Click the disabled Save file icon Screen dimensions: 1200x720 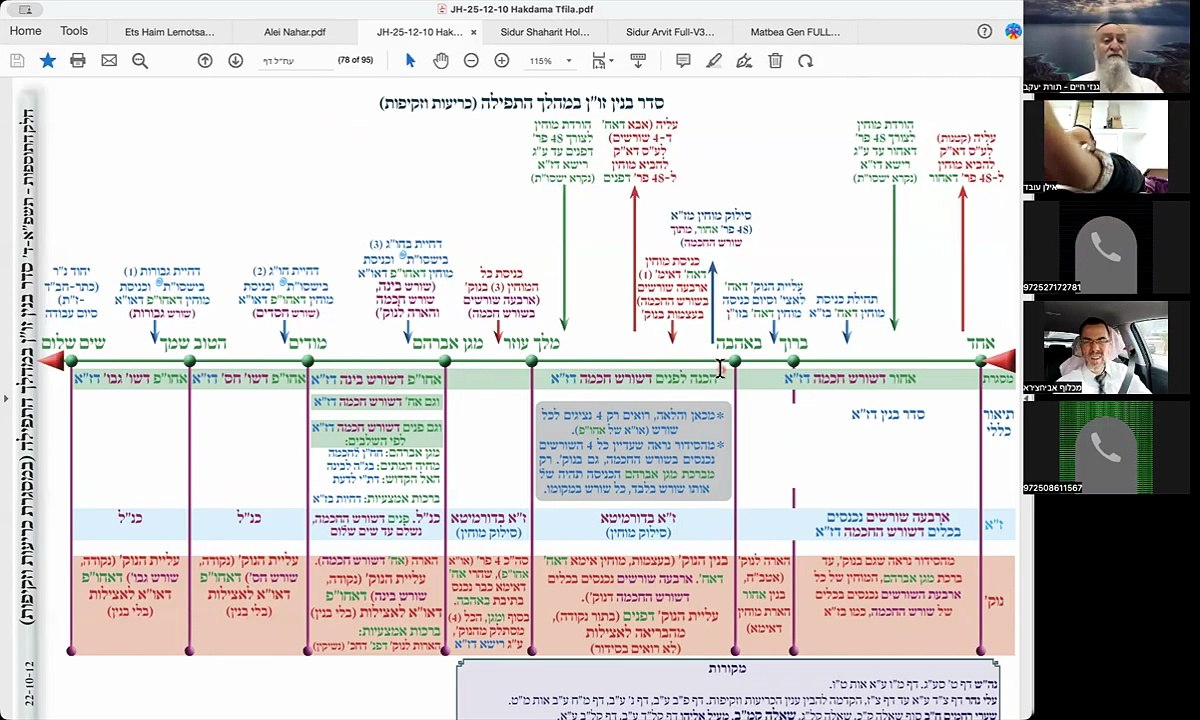pyautogui.click(x=17, y=61)
